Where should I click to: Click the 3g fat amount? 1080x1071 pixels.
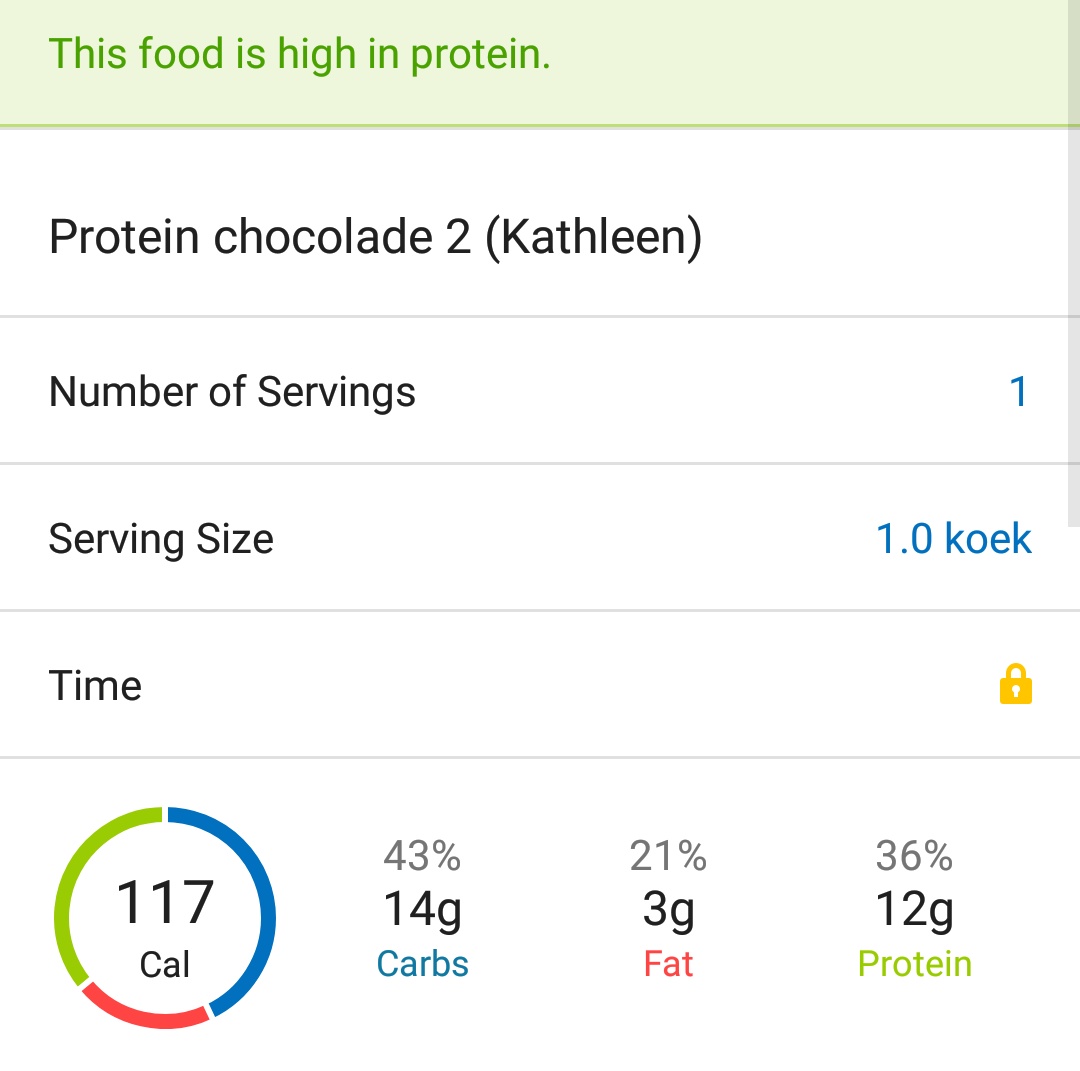(668, 909)
